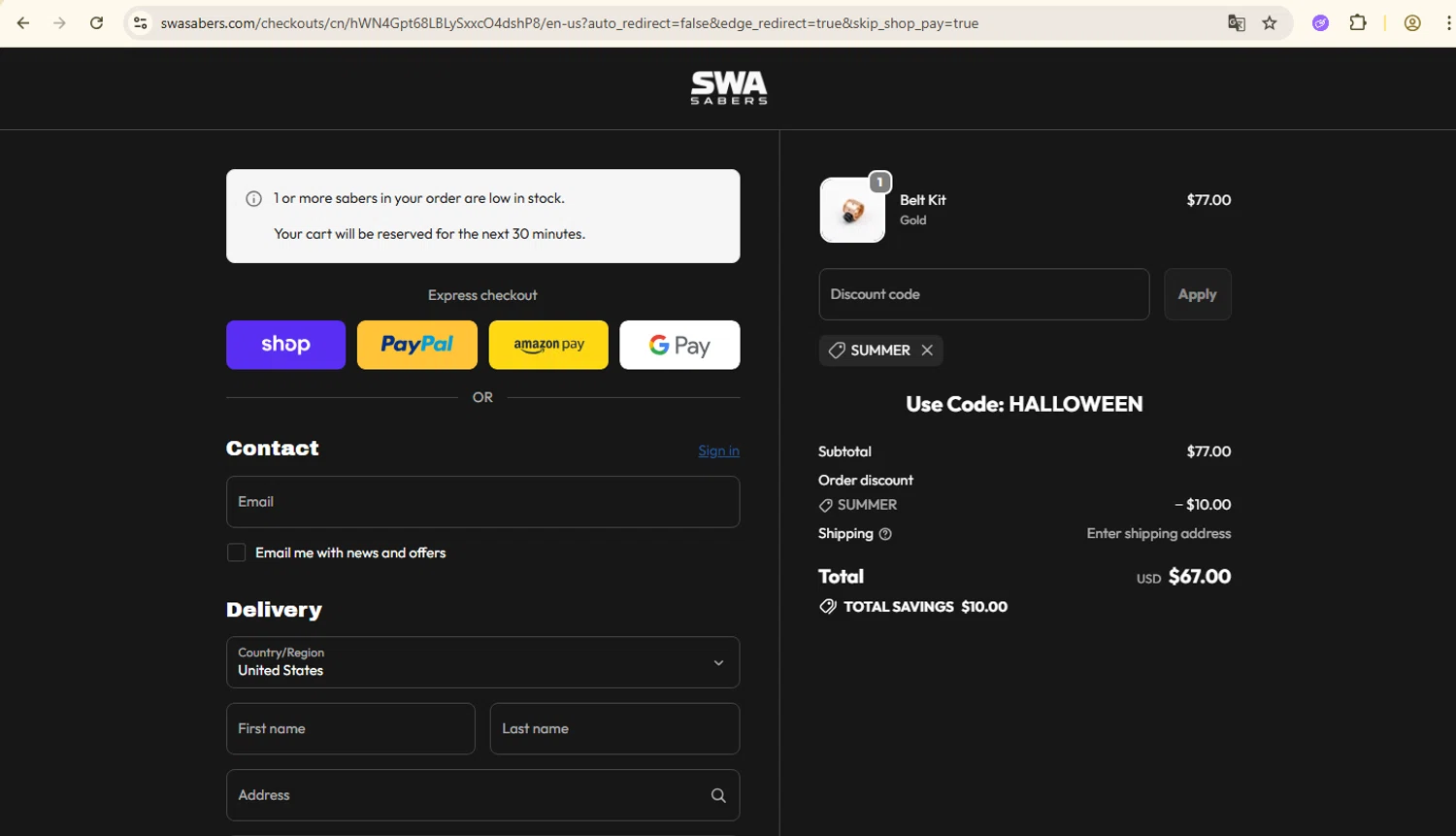Click the Belt Kit product name
The image size is (1456, 836).
tap(922, 200)
